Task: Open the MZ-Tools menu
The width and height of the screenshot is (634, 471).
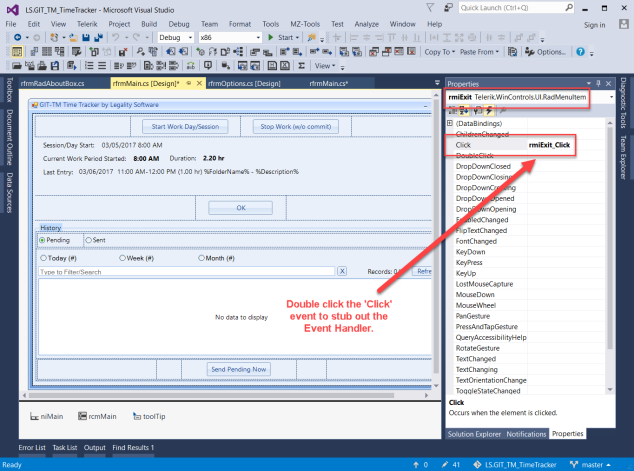Action: click(x=305, y=24)
